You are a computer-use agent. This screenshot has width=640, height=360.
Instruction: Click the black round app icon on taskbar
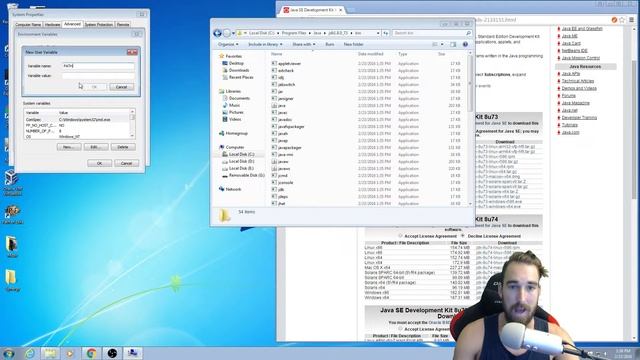(112, 353)
